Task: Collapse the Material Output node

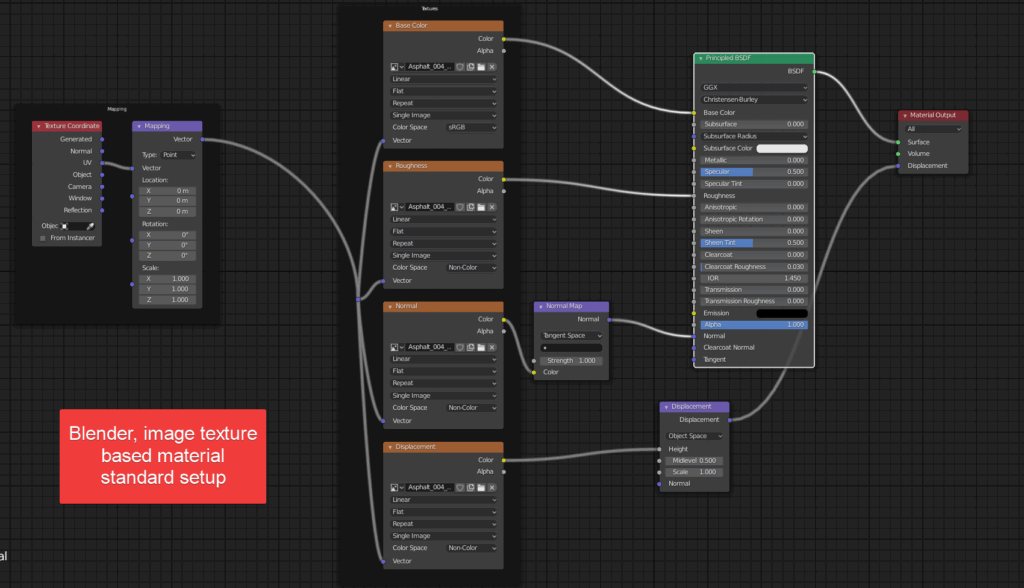Action: 905,116
